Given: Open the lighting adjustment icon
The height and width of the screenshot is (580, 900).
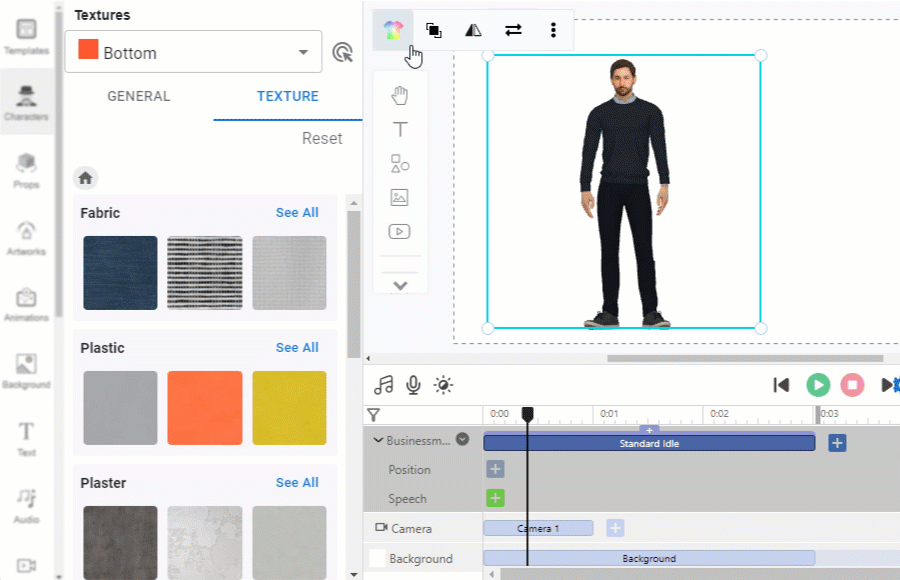Looking at the screenshot, I should pyautogui.click(x=443, y=385).
